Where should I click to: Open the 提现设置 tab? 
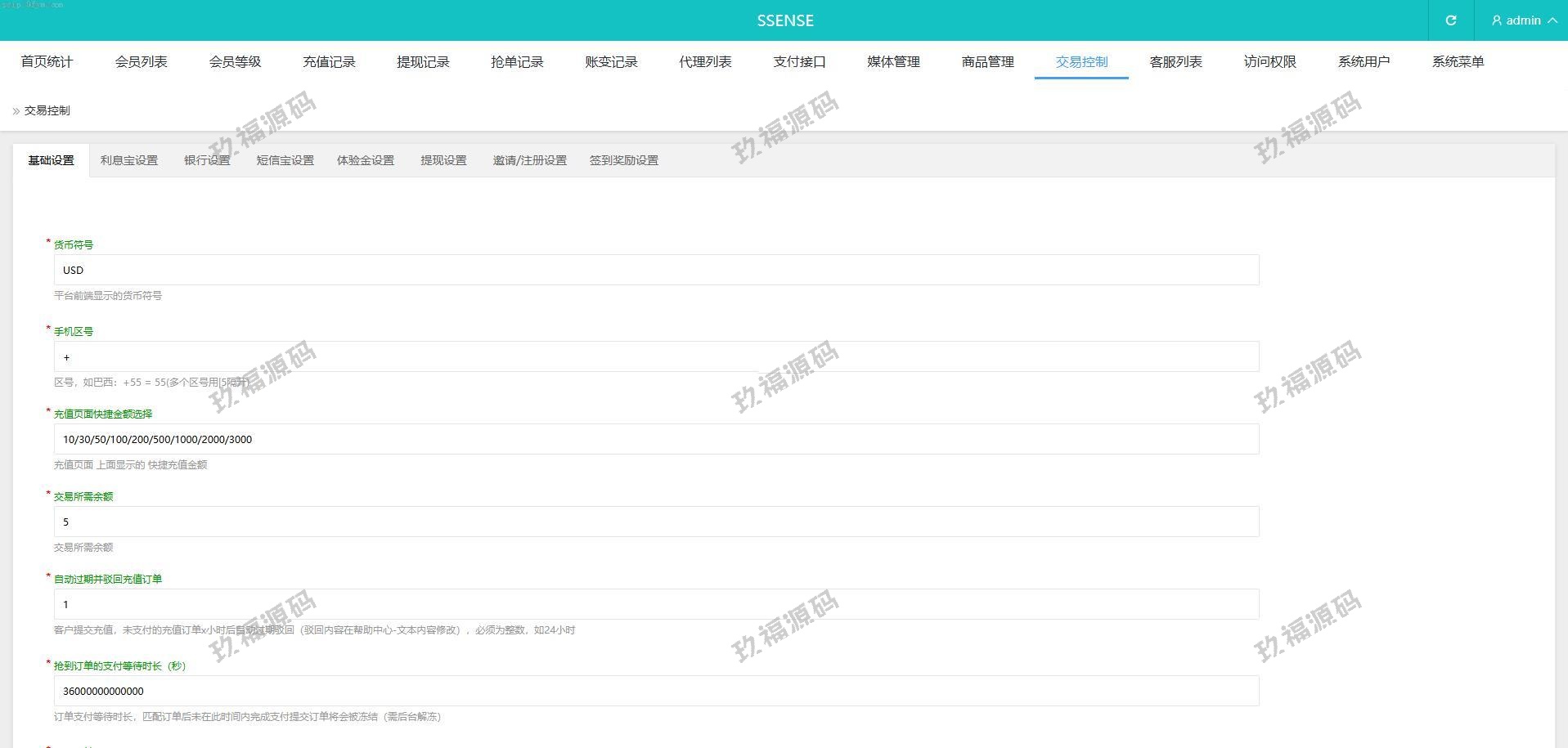pyautogui.click(x=443, y=160)
